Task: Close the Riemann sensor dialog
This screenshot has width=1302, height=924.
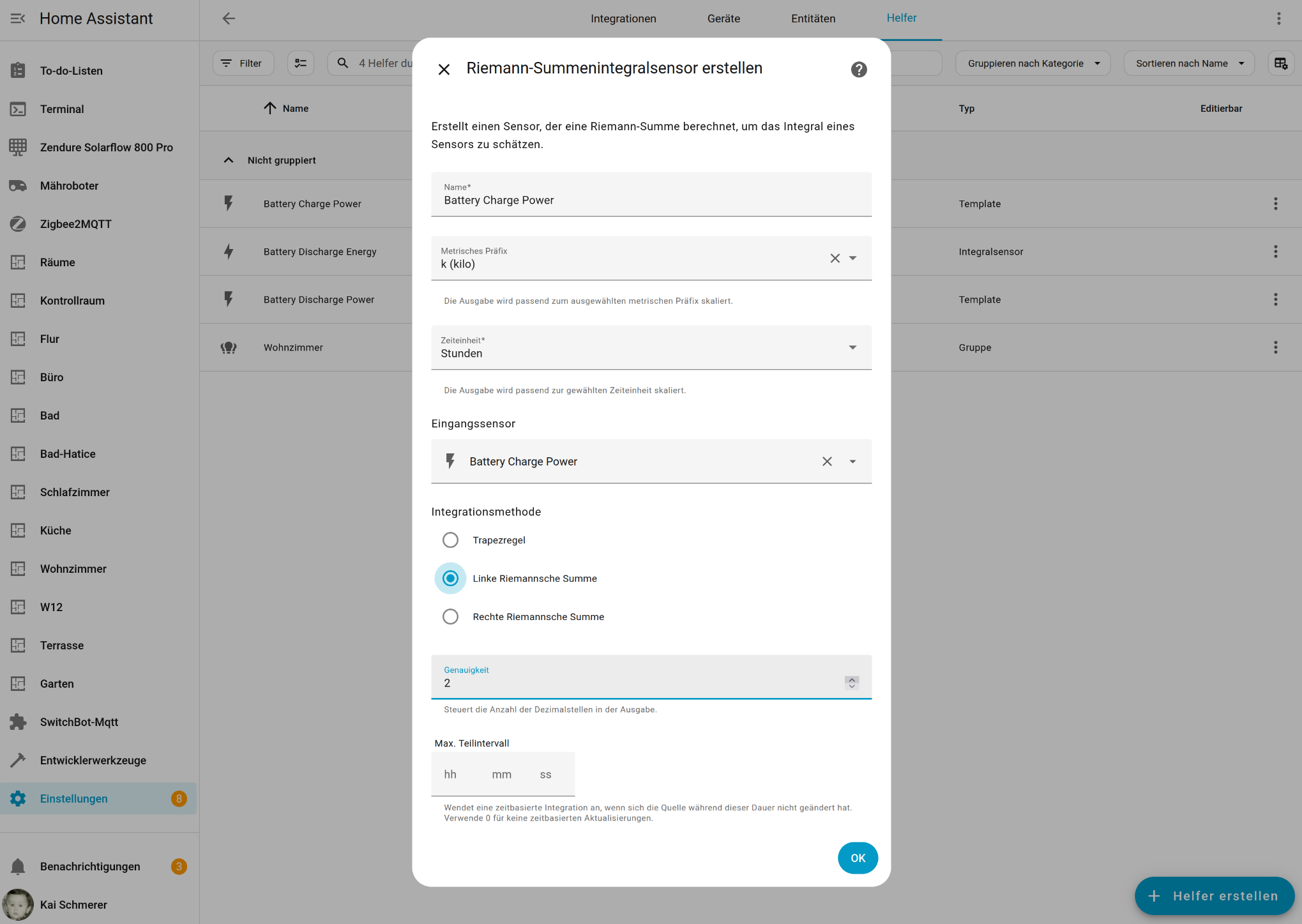Action: (x=444, y=70)
